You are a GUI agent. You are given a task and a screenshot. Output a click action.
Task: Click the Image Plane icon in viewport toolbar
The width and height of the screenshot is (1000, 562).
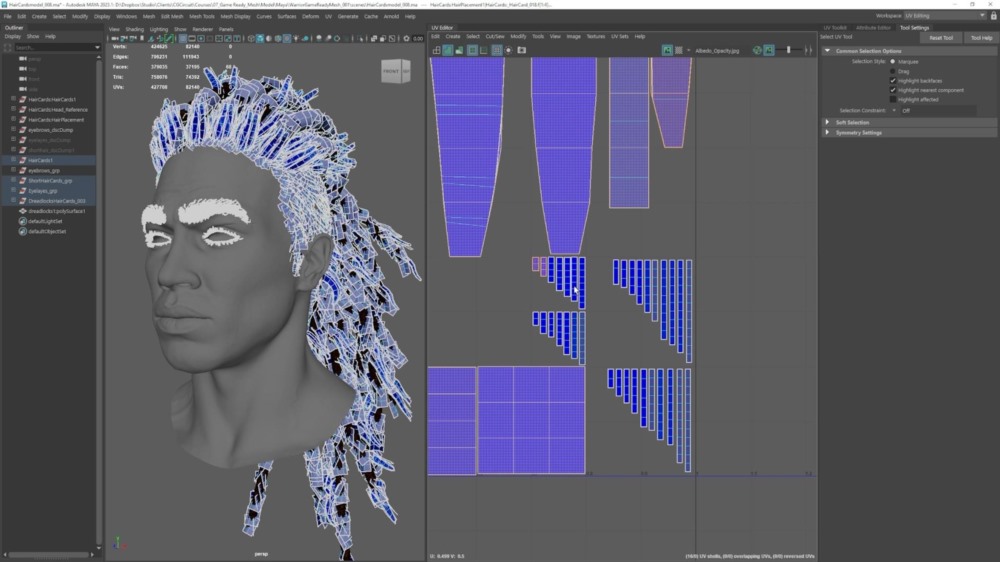151,38
